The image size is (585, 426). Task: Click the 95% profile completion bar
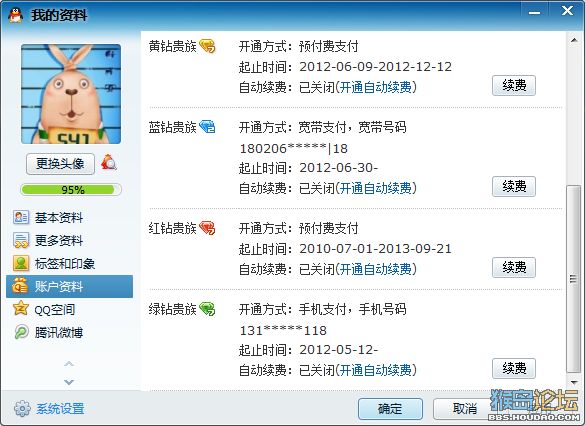(x=71, y=189)
